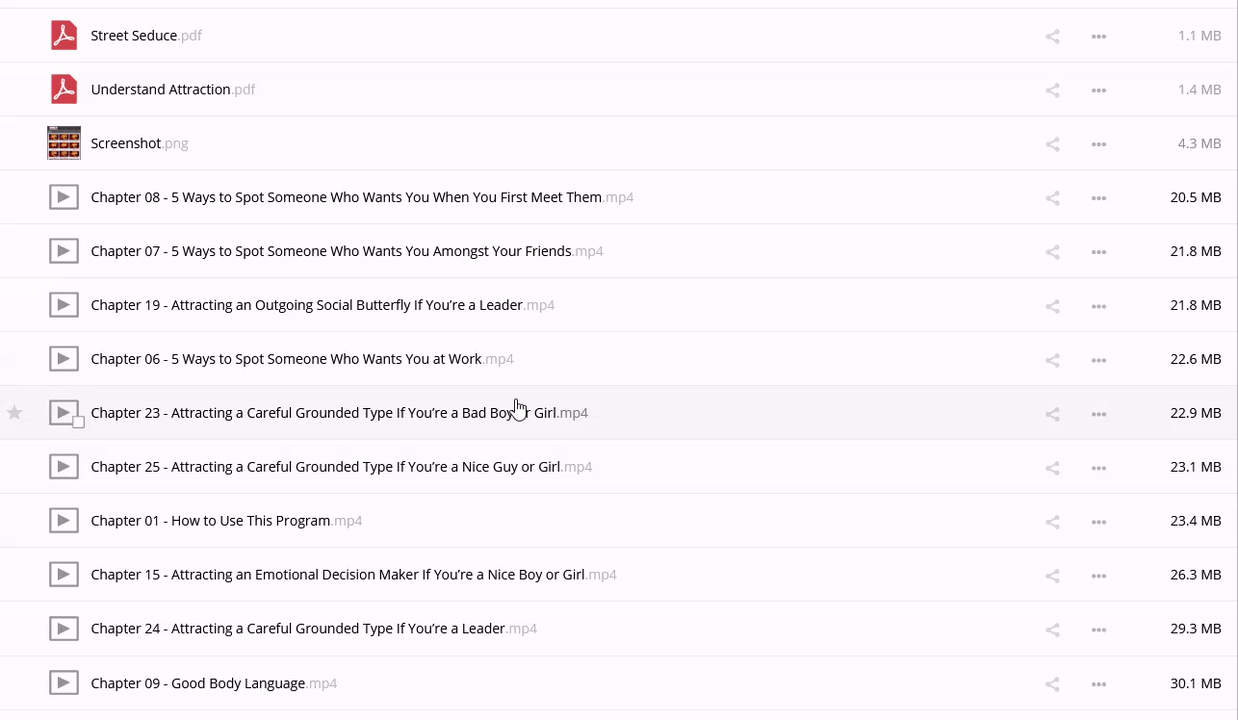Click video icon for Chapter 08 file

(x=64, y=197)
